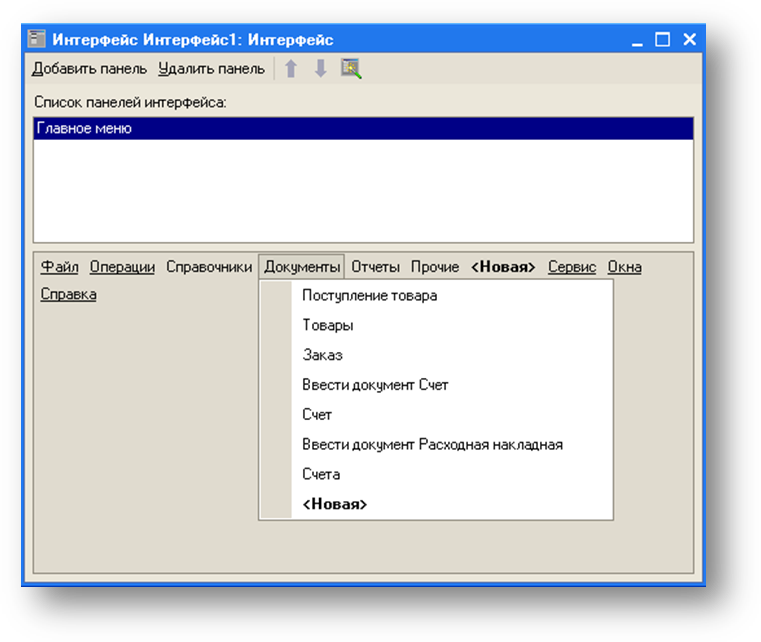Image resolution: width=761 pixels, height=642 pixels.
Task: Open the panel properties magnifier icon
Action: pyautogui.click(x=351, y=68)
